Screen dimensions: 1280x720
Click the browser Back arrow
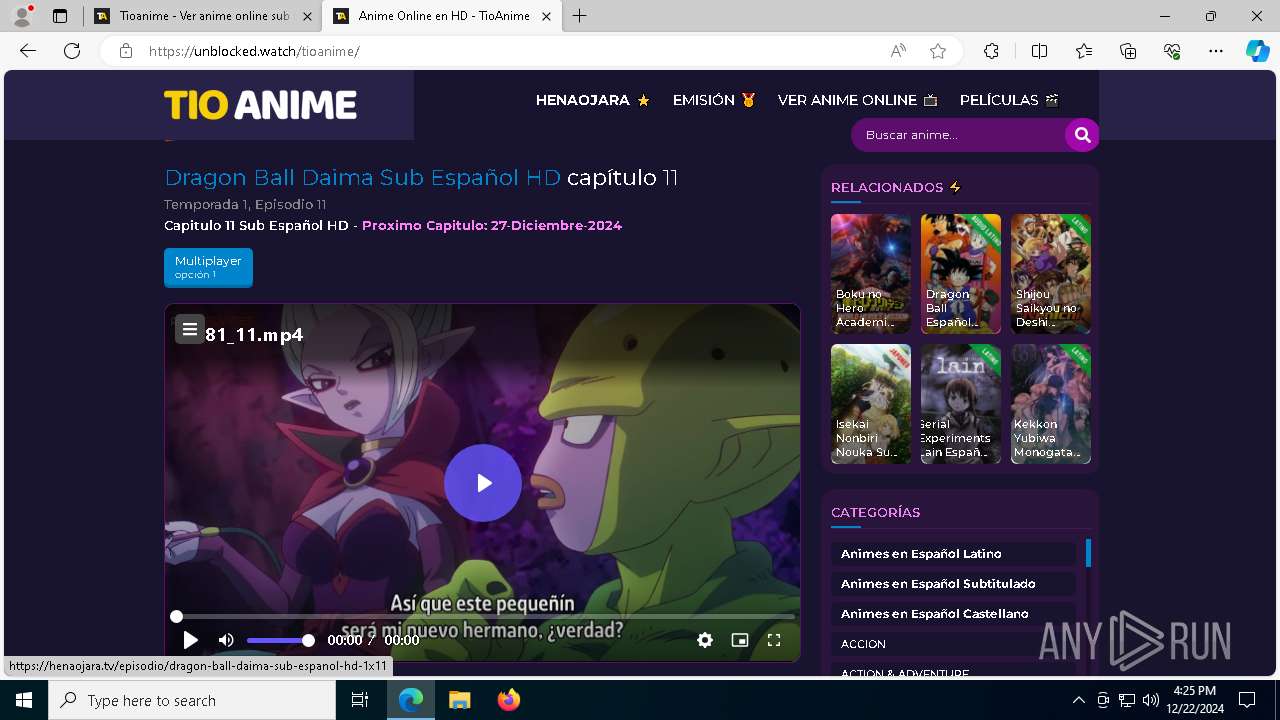pyautogui.click(x=28, y=51)
